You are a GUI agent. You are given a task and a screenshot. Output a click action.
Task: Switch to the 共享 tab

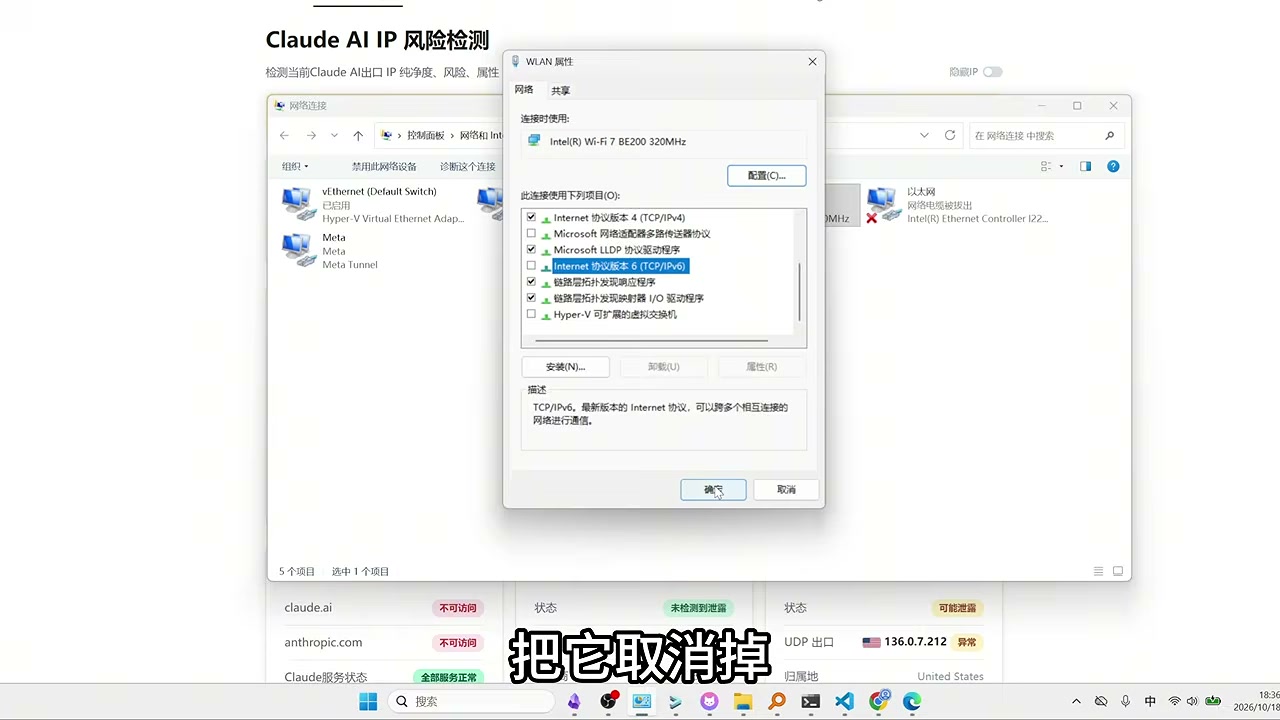[561, 91]
